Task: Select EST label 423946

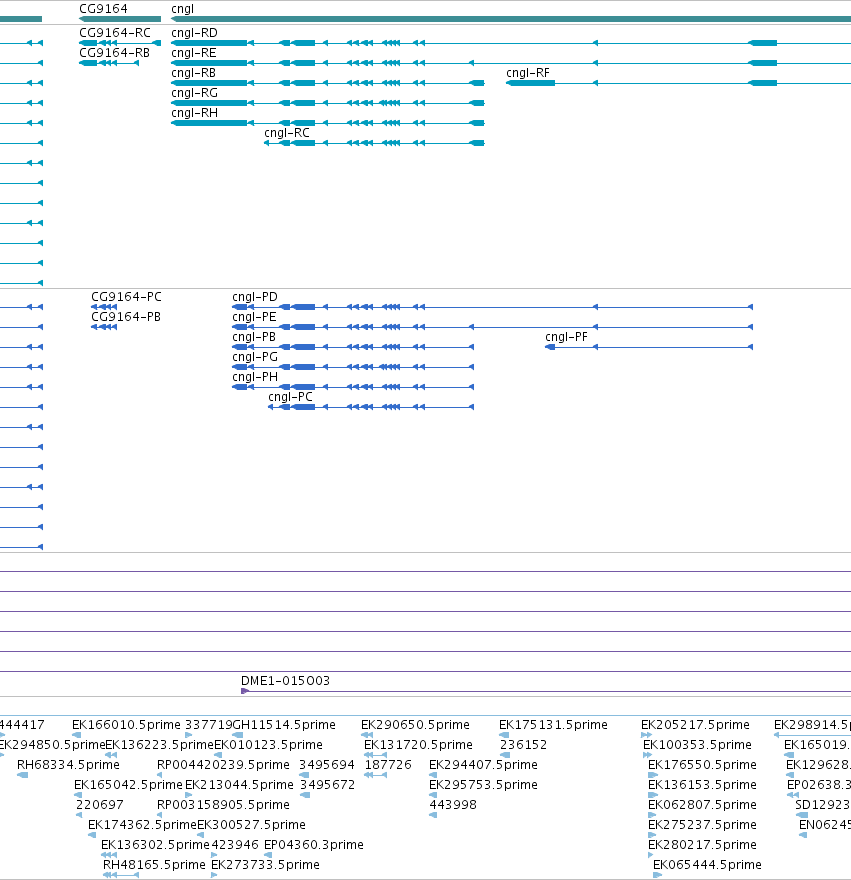Action: click(235, 845)
